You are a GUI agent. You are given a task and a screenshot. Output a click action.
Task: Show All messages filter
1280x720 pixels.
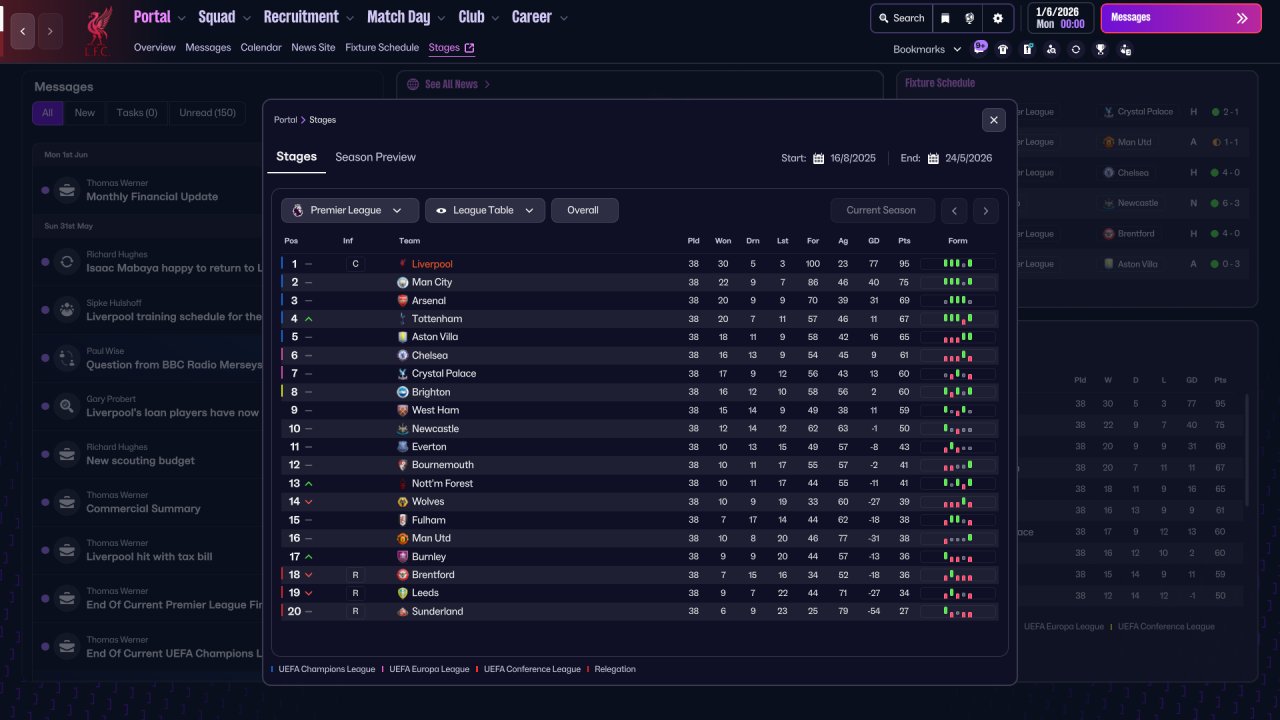(x=47, y=113)
